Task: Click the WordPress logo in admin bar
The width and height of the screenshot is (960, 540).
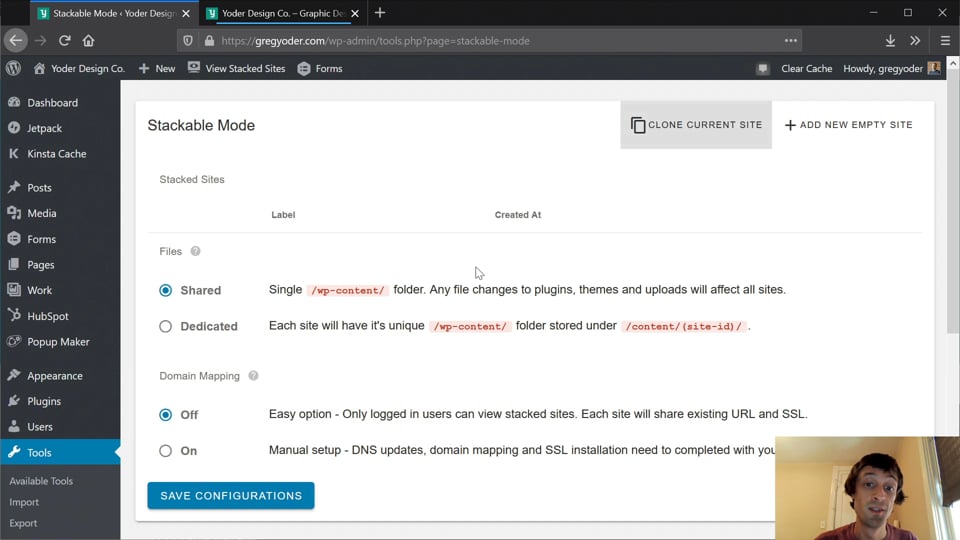Action: click(13, 68)
